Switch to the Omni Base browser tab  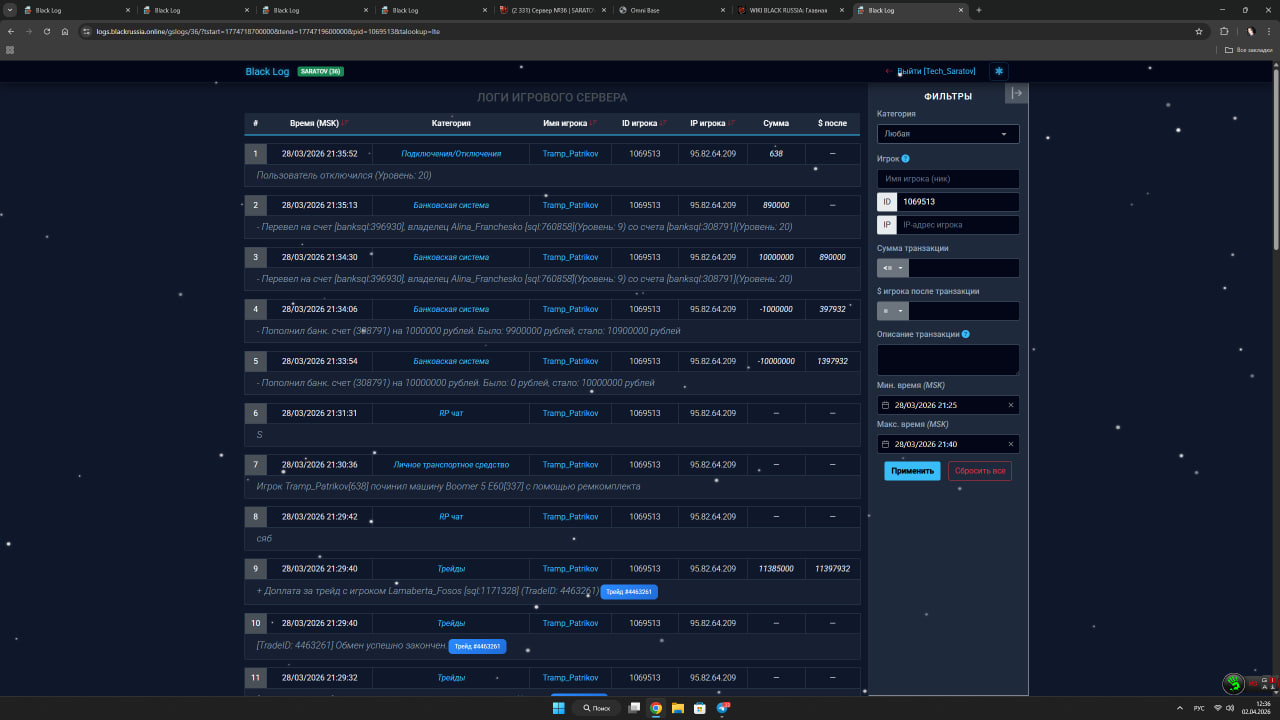pyautogui.click(x=669, y=10)
